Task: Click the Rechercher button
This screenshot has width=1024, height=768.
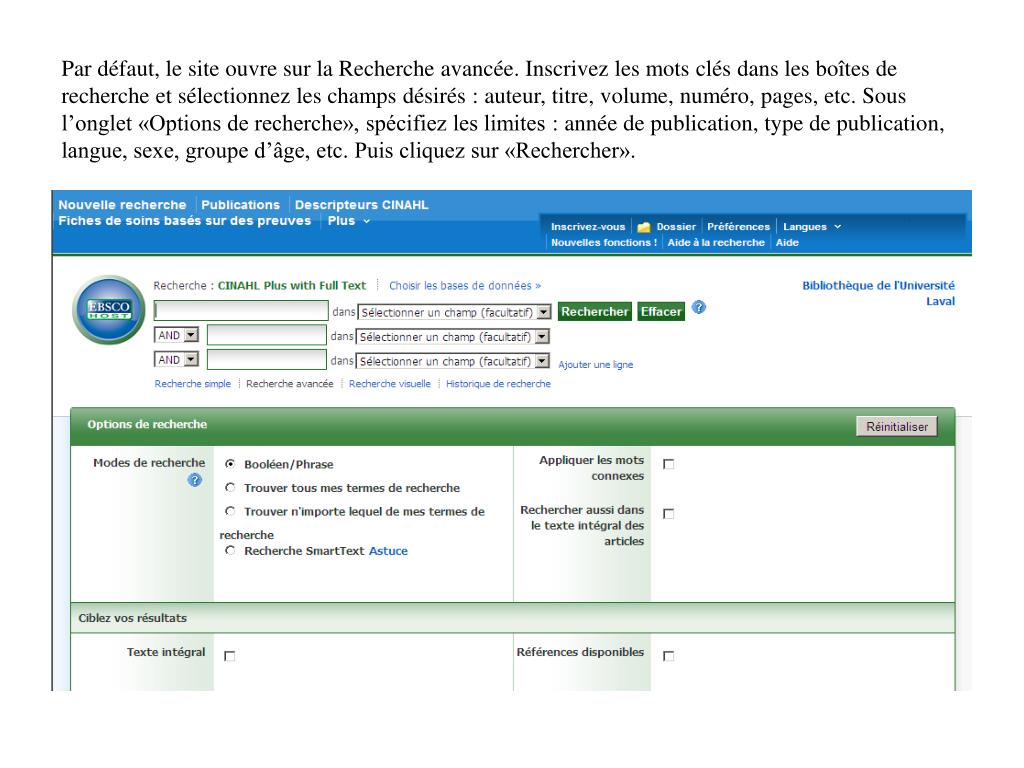Action: click(594, 312)
